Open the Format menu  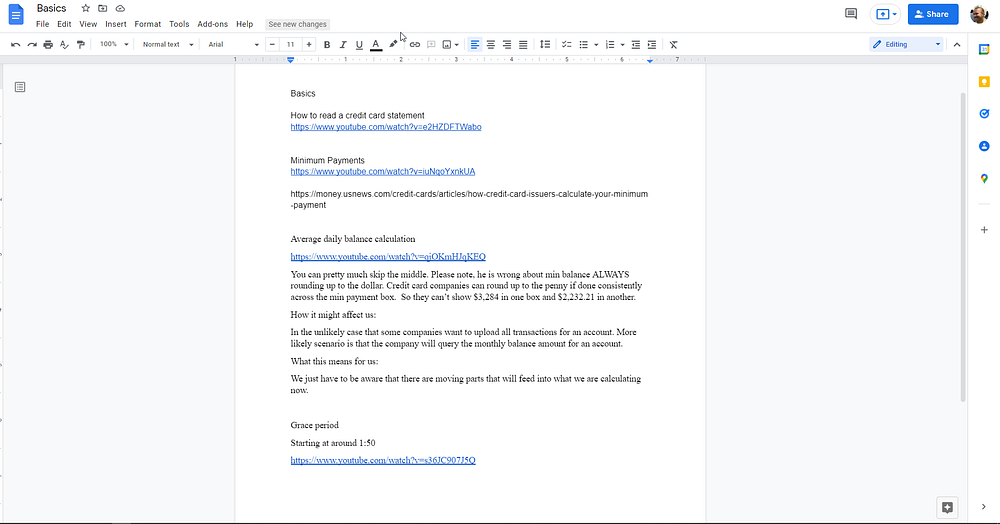point(147,24)
